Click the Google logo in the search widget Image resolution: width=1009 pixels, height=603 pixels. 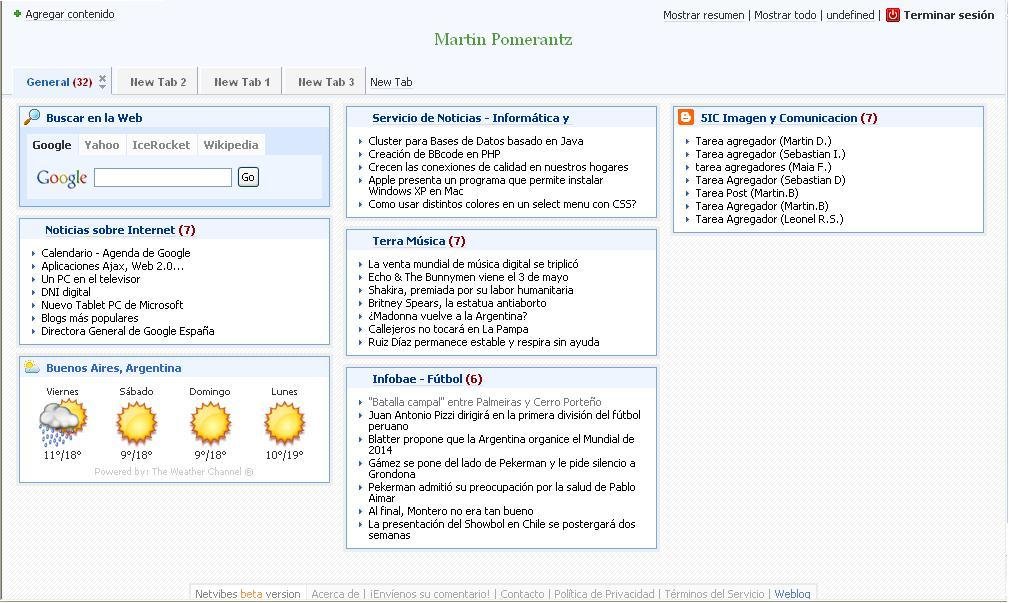[x=62, y=178]
